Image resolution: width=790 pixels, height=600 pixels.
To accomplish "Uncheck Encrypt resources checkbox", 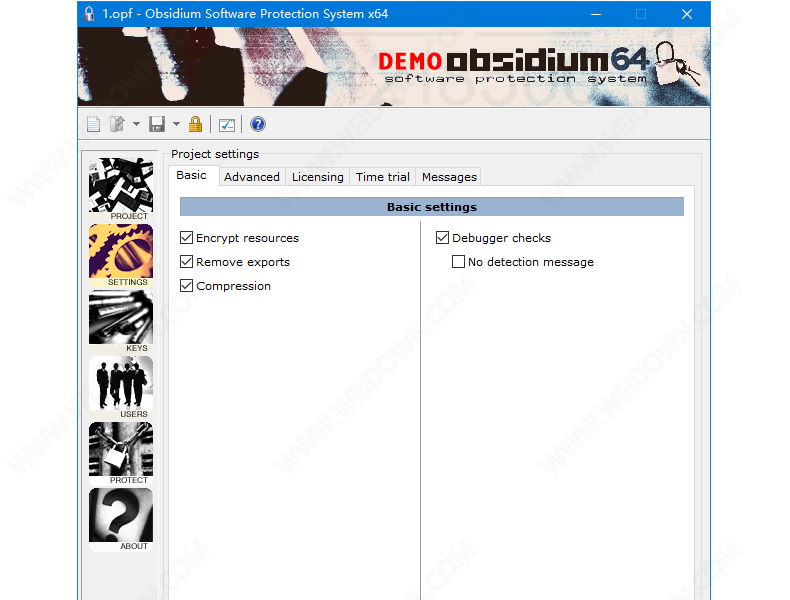I will tap(186, 238).
